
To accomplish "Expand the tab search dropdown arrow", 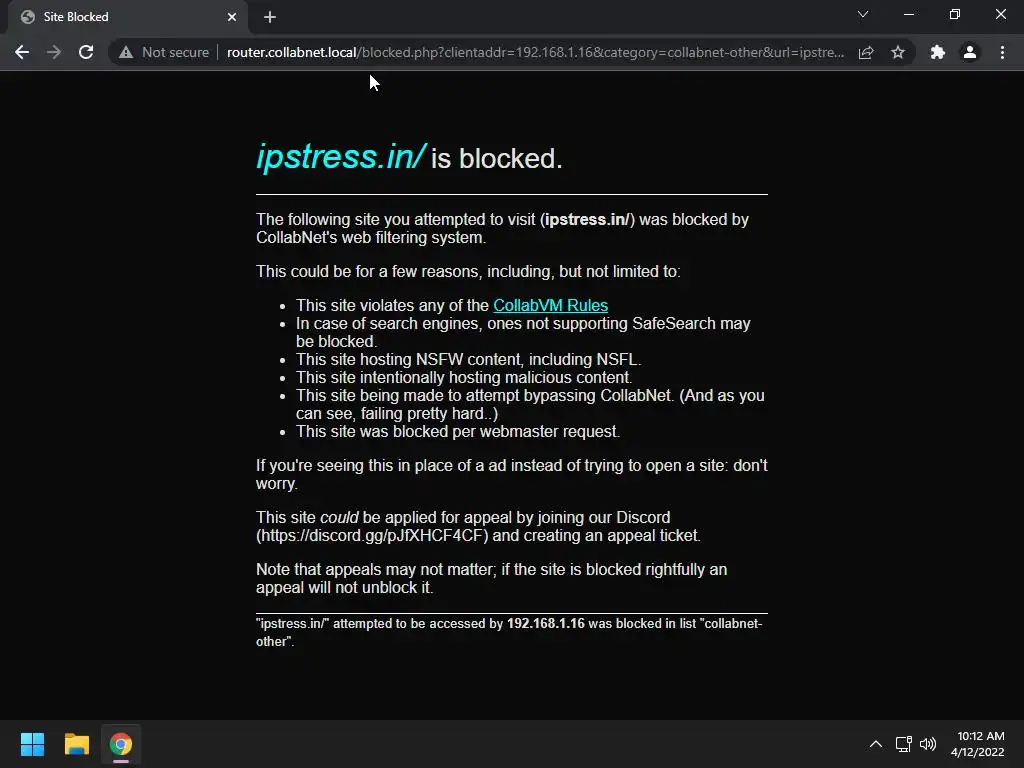I will point(863,14).
